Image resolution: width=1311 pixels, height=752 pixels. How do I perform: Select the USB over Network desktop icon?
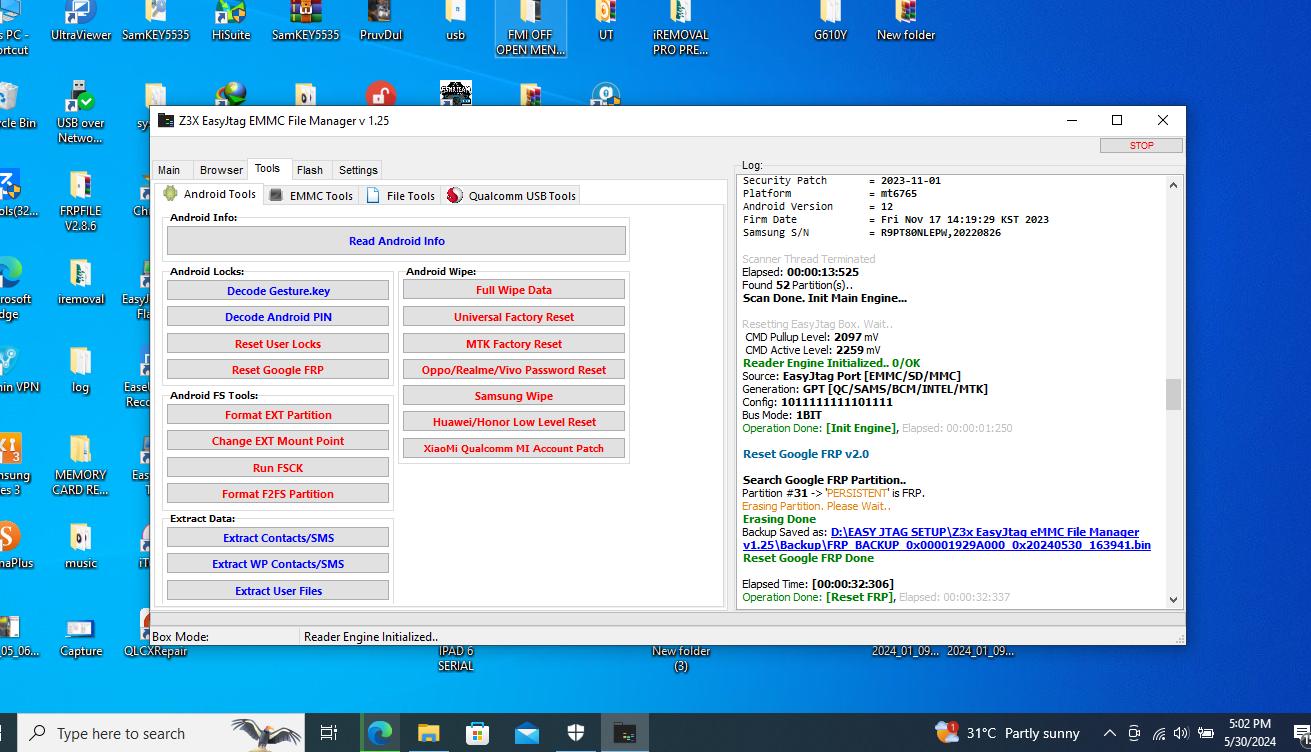click(x=81, y=112)
